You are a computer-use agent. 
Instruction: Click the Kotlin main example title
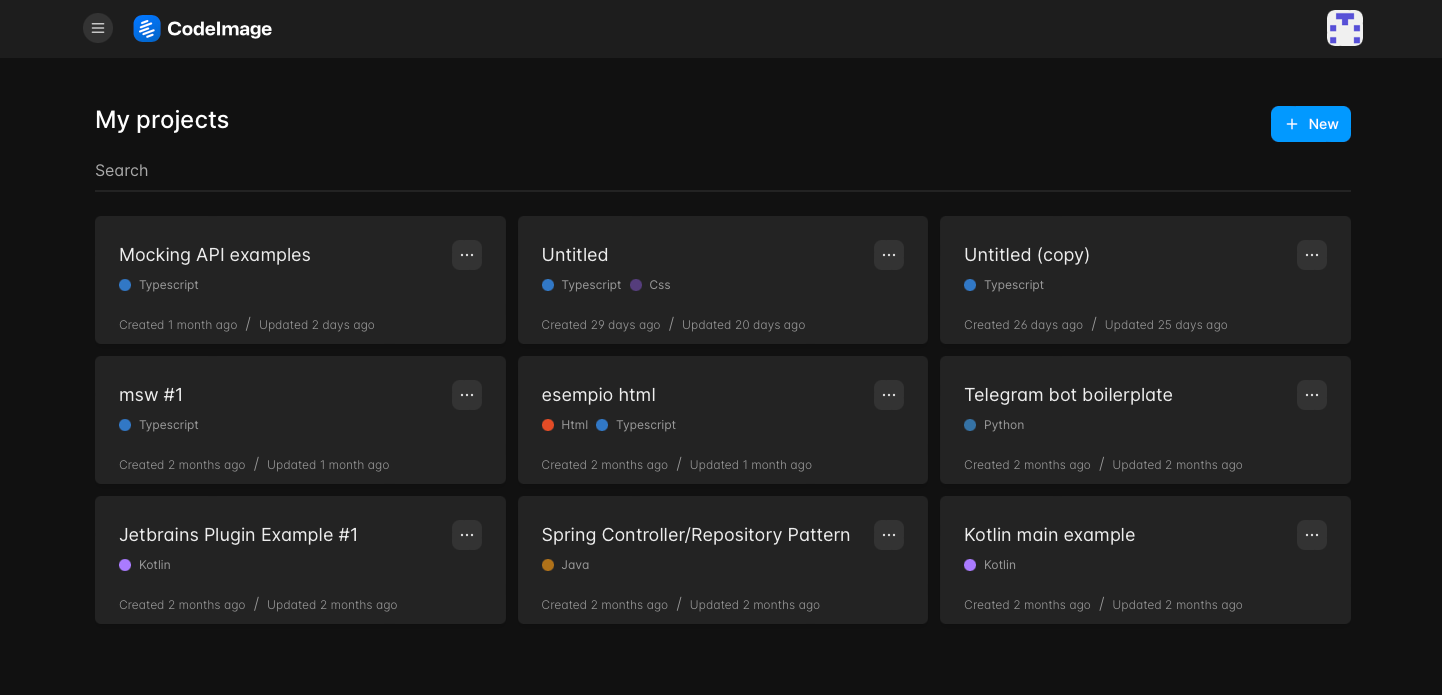pyautogui.click(x=1049, y=535)
